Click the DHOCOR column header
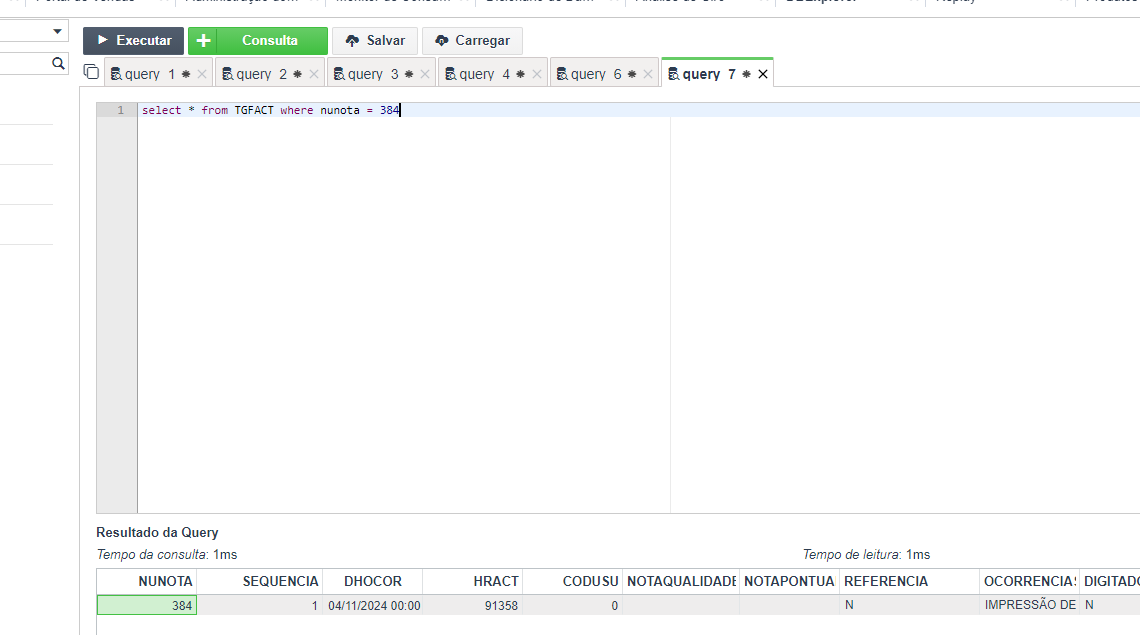1140x635 pixels. (373, 581)
